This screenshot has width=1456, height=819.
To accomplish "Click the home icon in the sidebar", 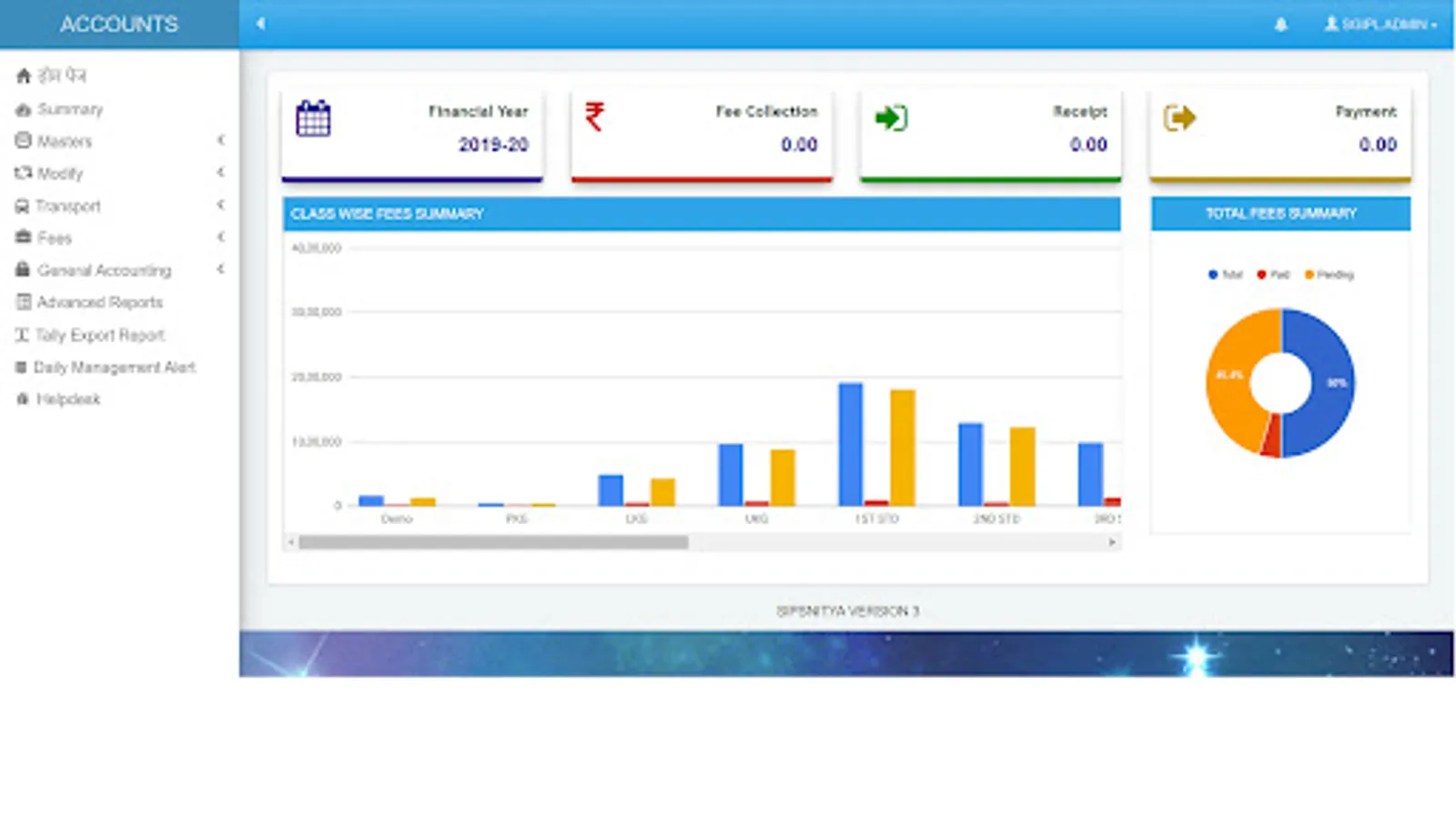I will [24, 76].
